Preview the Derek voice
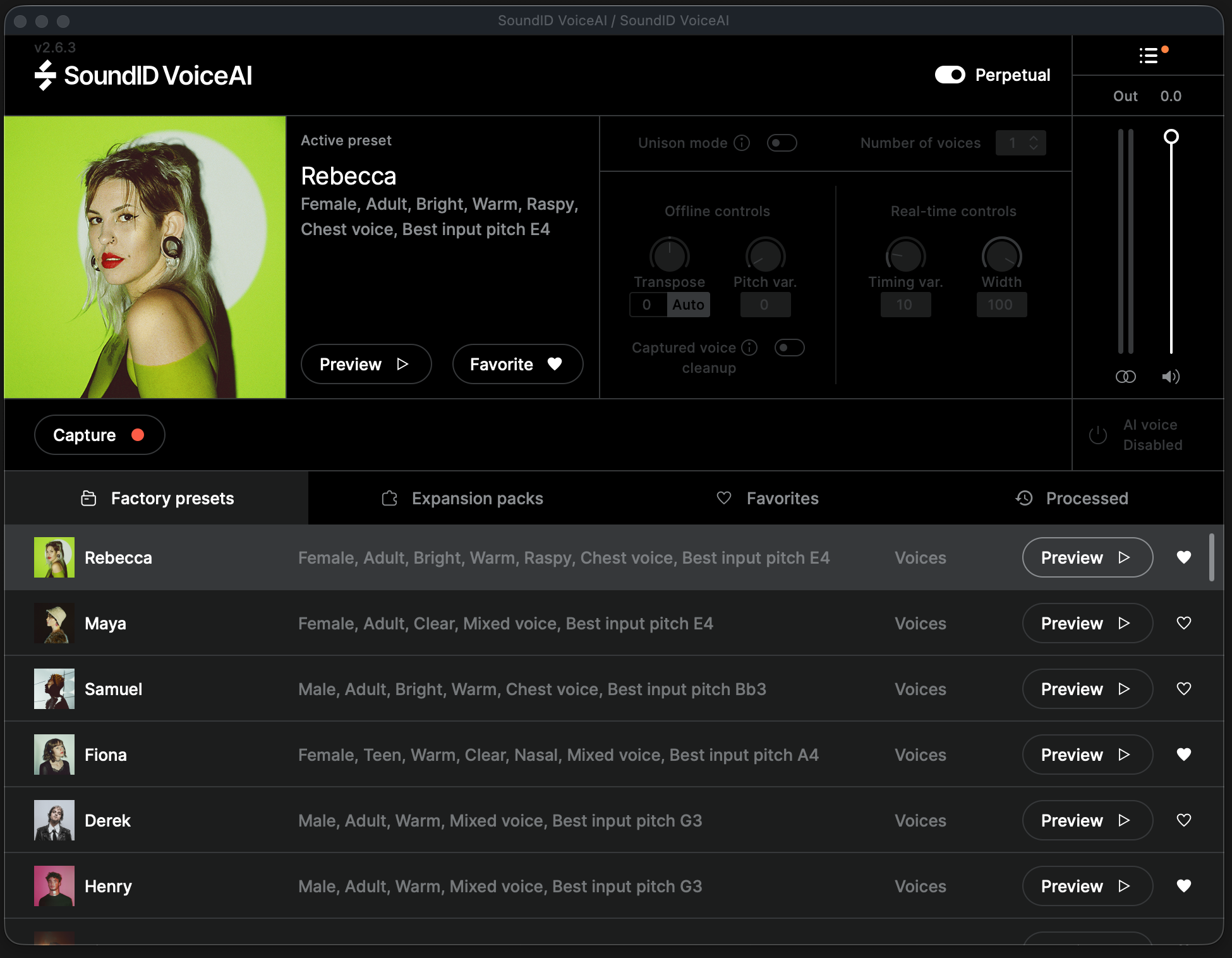The width and height of the screenshot is (1232, 958). 1087,820
